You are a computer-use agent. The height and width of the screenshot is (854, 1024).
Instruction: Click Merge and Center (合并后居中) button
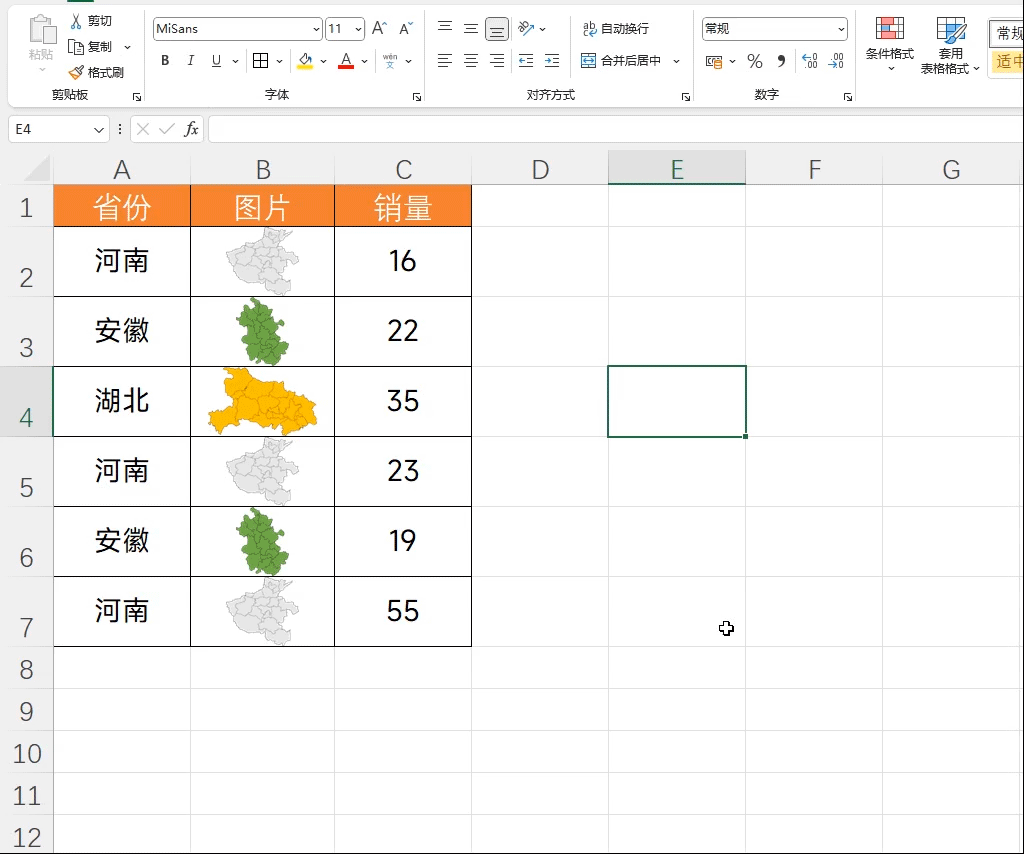(x=621, y=61)
